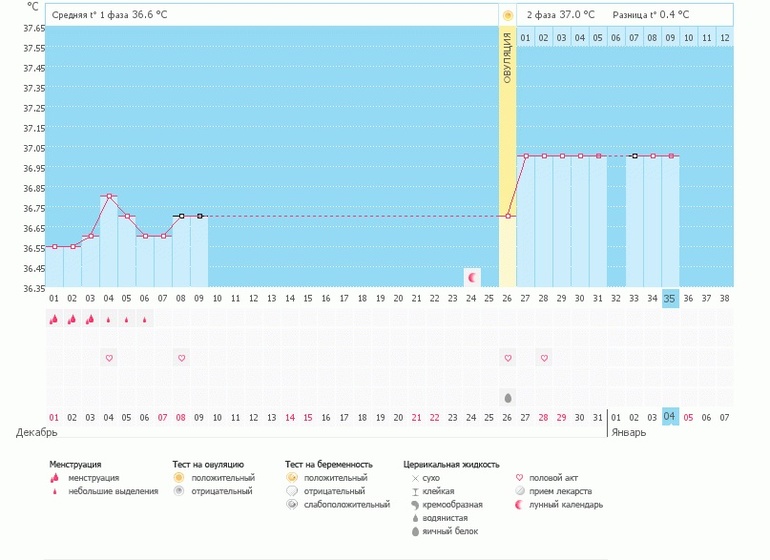Click red date 05 in the January row
The width and height of the screenshot is (770, 560).
[688, 418]
